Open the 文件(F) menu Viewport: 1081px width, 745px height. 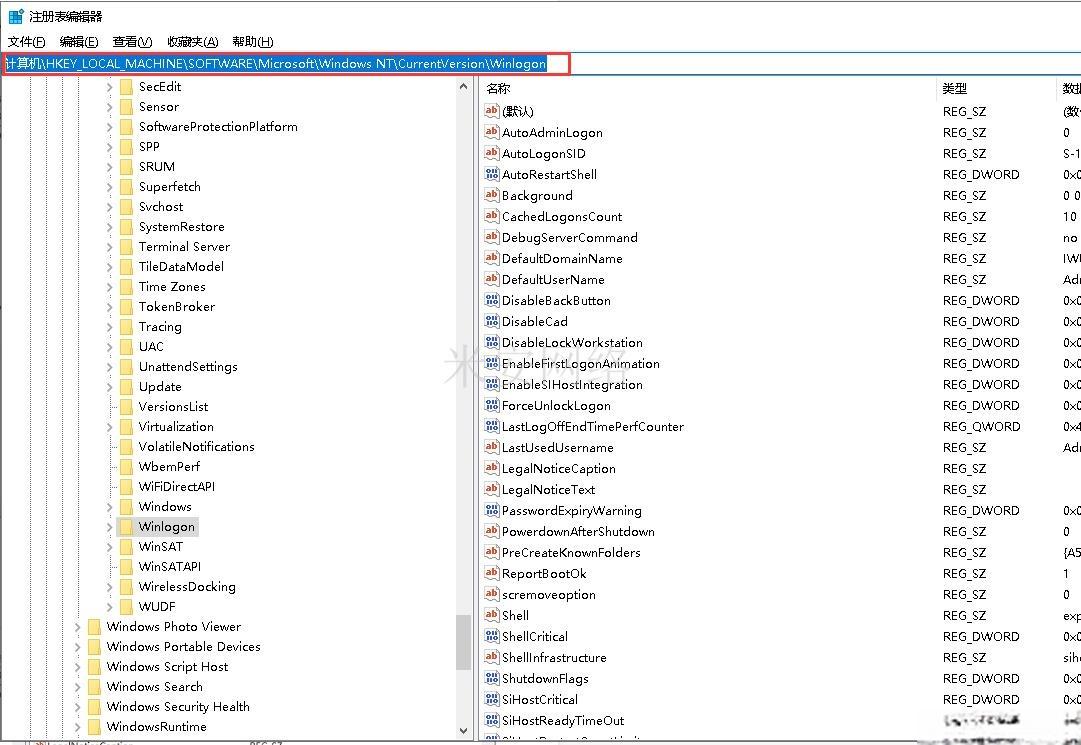[x=26, y=41]
